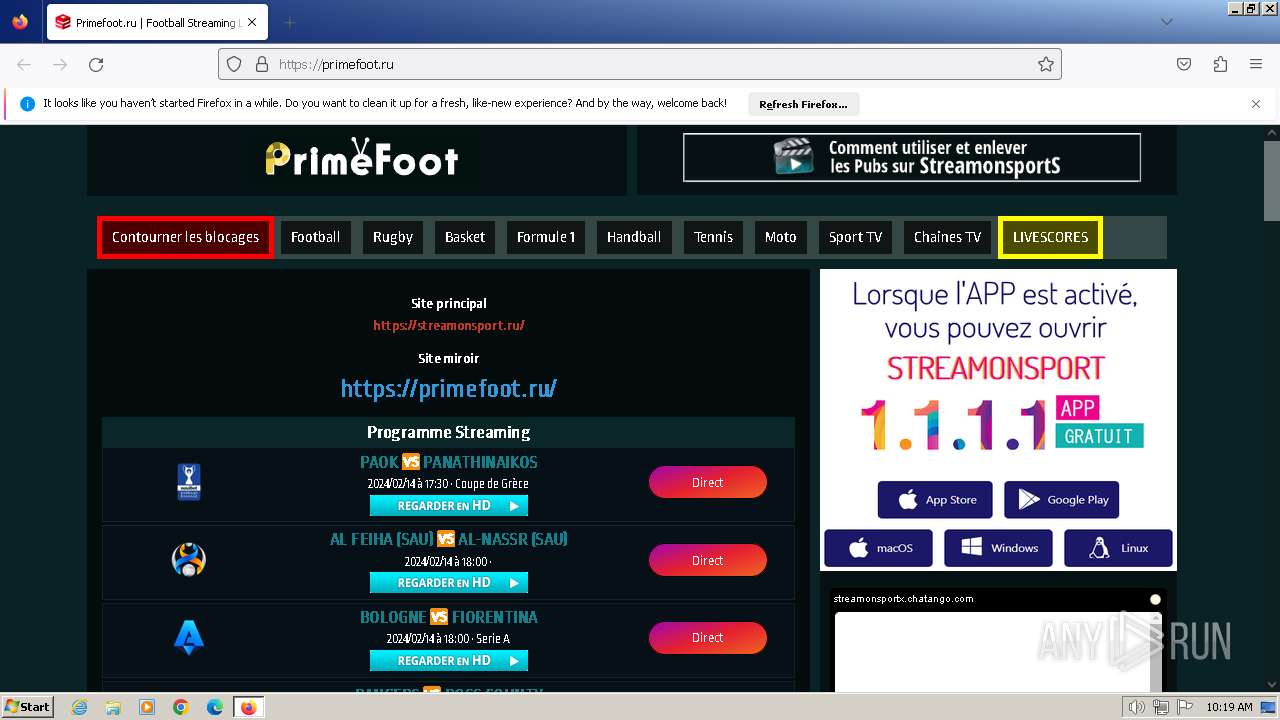Open the Extensions puzzle icon
The width and height of the screenshot is (1280, 720).
[1220, 64]
